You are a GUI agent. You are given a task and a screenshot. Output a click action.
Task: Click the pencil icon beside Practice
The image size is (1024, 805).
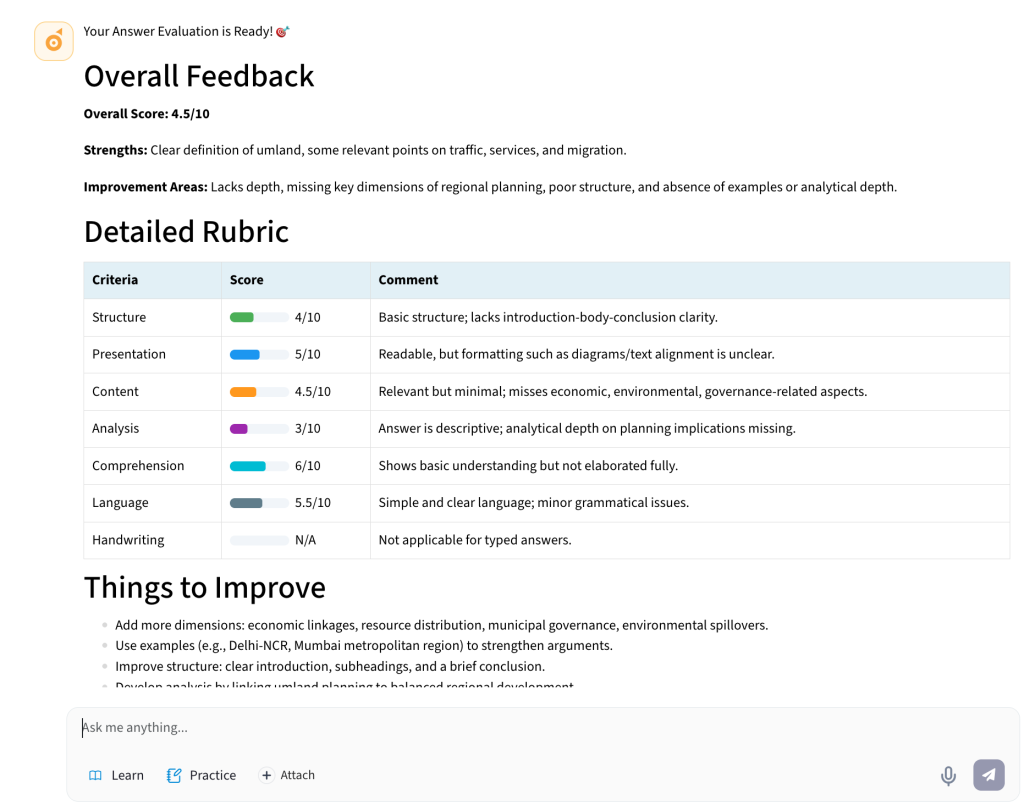(174, 775)
